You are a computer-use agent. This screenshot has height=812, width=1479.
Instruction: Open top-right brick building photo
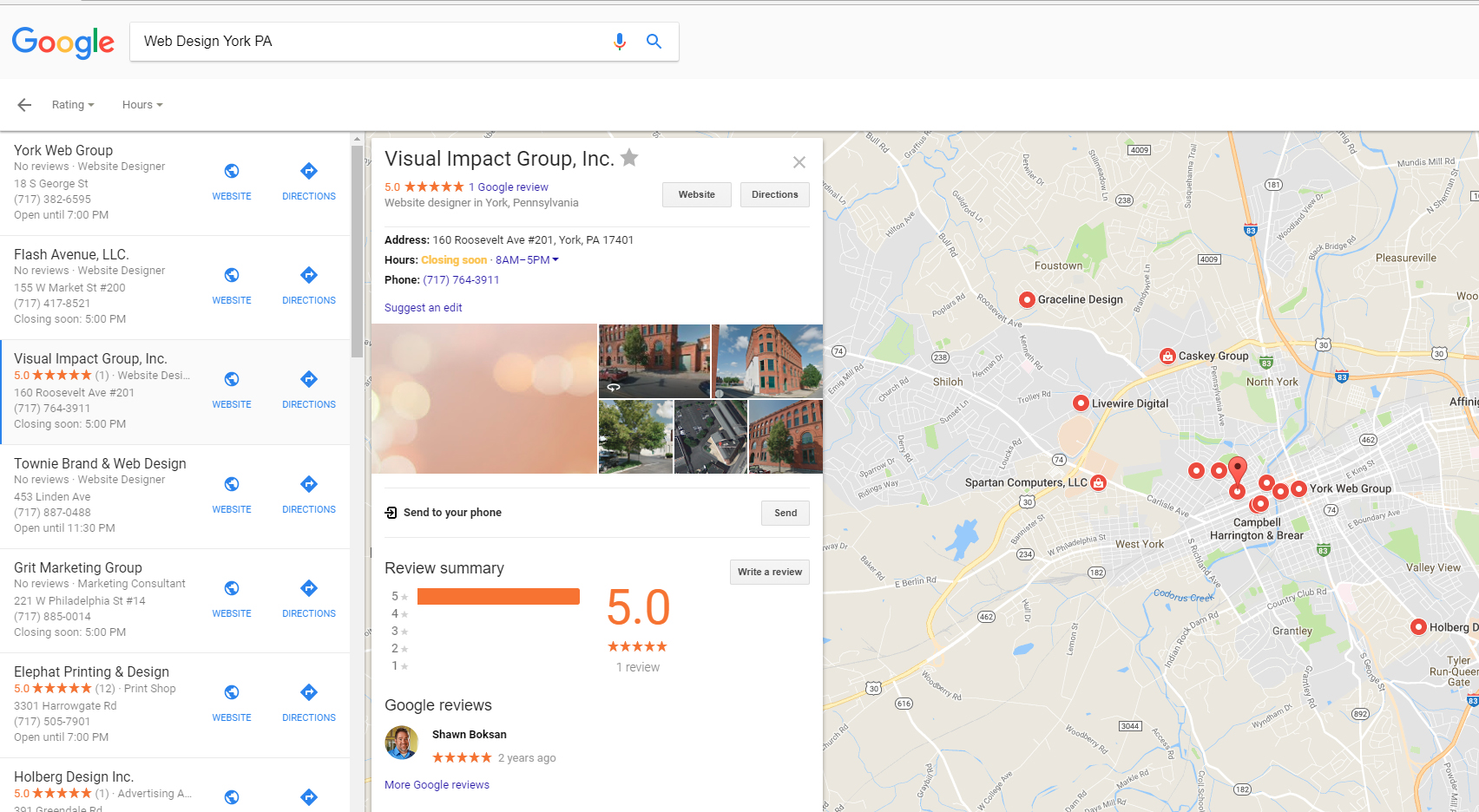pyautogui.click(x=767, y=361)
